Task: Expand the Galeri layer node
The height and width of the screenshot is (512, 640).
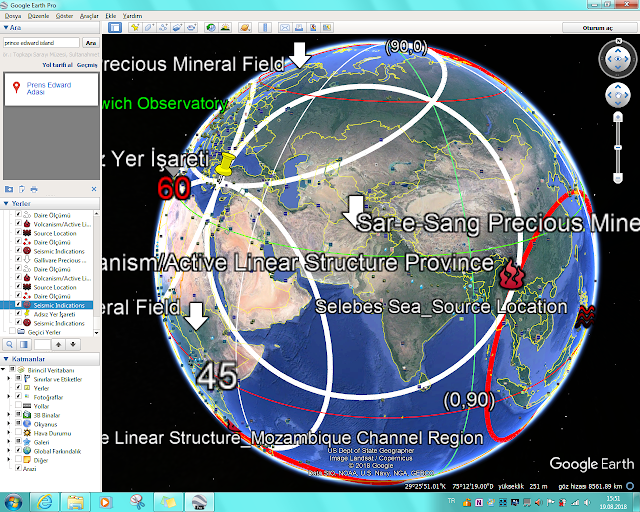Action: [9, 441]
